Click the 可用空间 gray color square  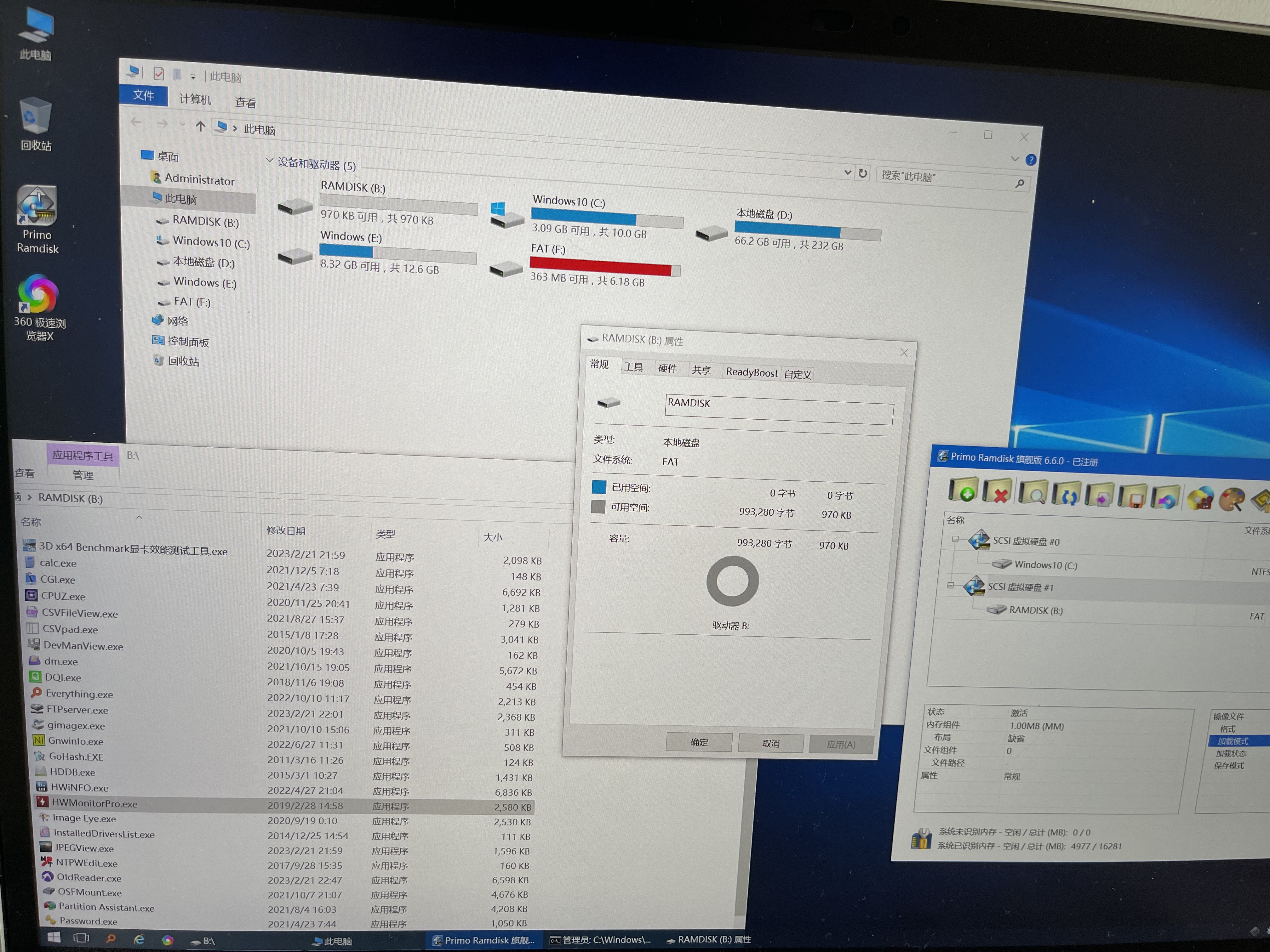point(598,506)
